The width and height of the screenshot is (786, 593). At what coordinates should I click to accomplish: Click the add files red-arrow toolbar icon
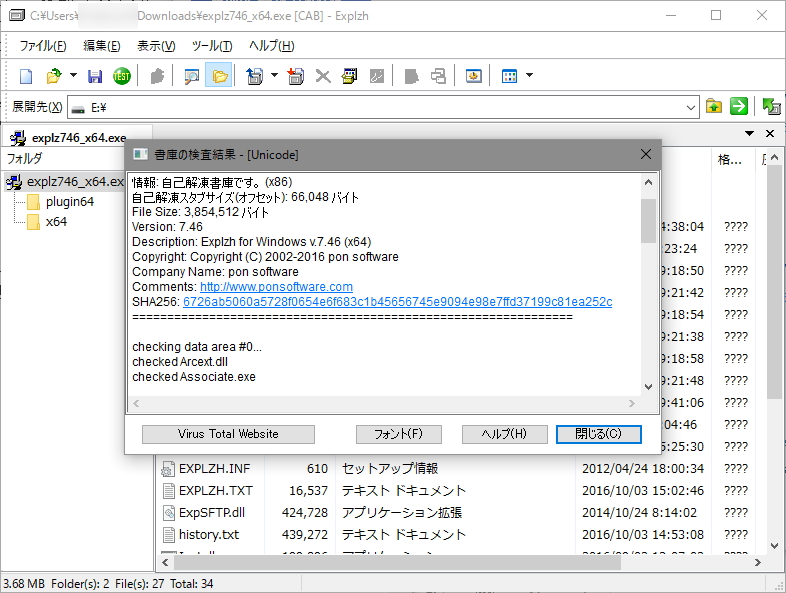point(296,76)
